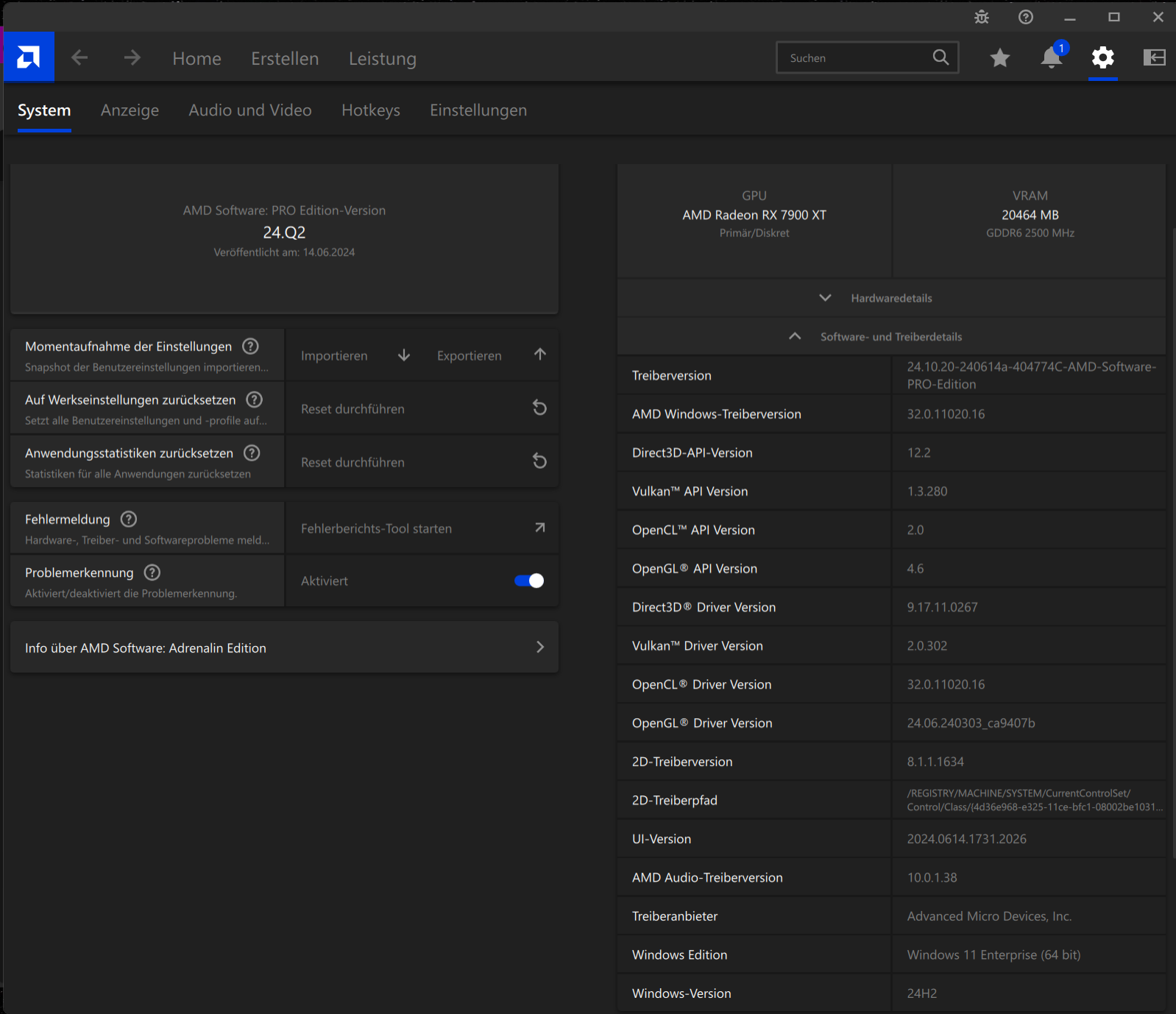Click the Veröffentlicht am: 14.06.2024 text
1176x1014 pixels.
[x=284, y=252]
